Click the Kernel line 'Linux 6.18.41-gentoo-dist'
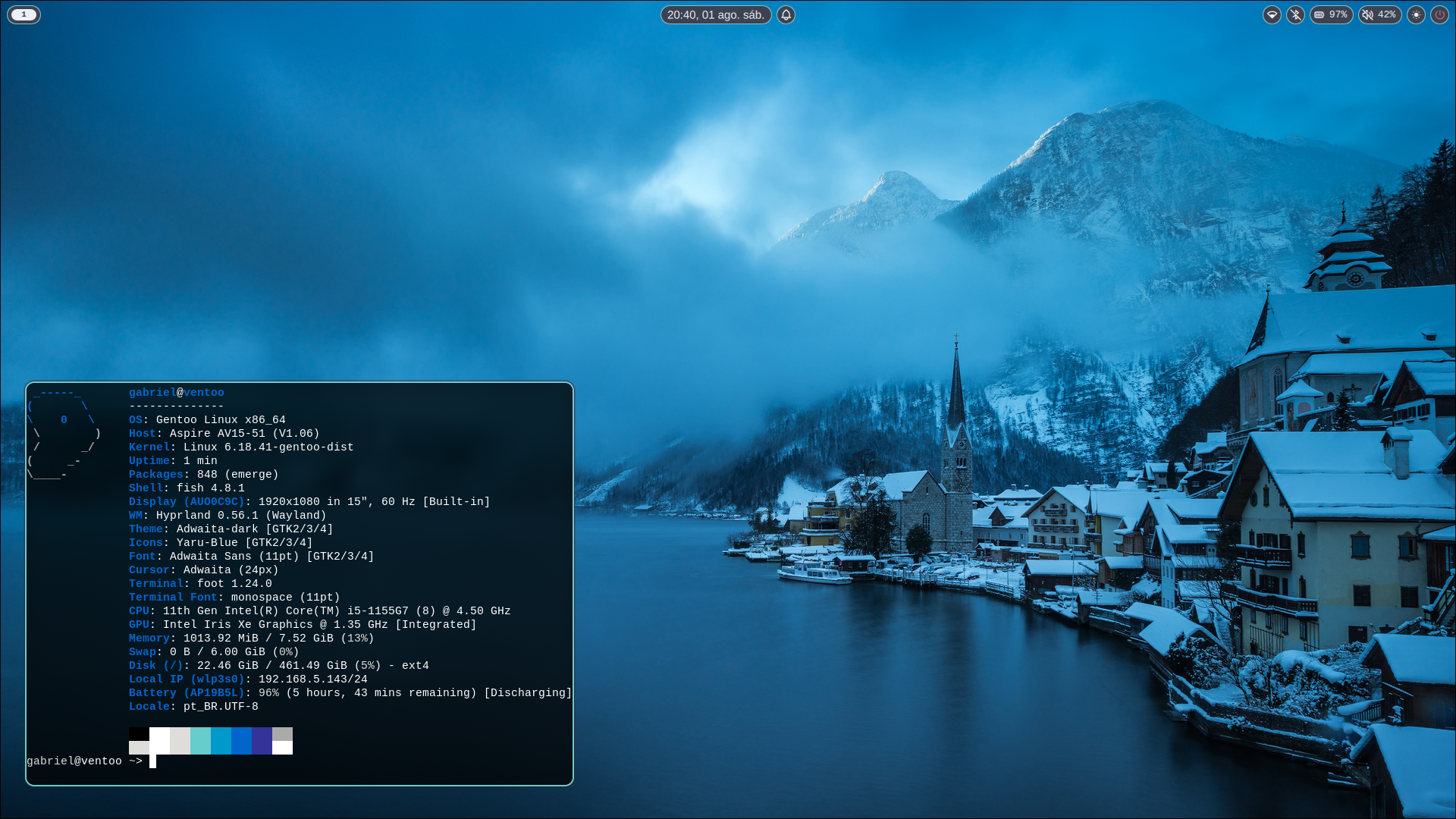The width and height of the screenshot is (1456, 819). [x=241, y=447]
